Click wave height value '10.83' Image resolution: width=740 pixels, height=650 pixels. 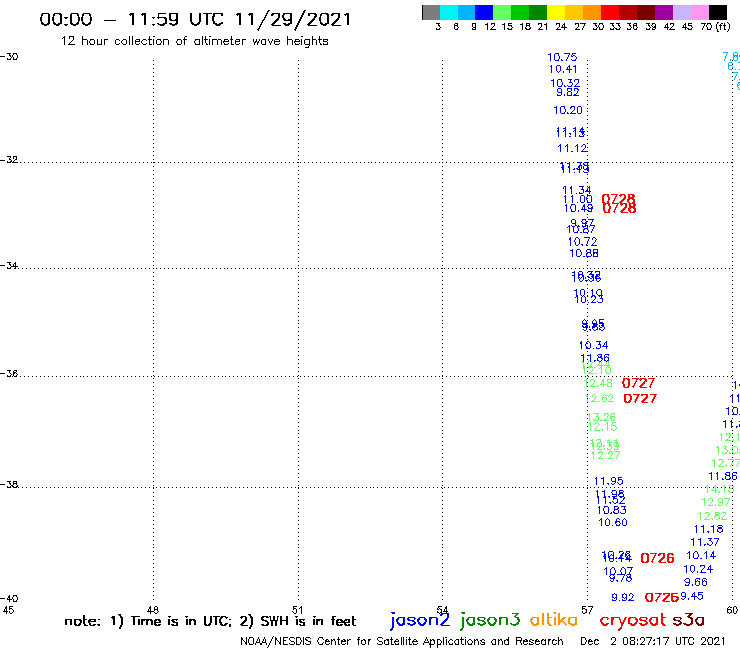click(612, 510)
